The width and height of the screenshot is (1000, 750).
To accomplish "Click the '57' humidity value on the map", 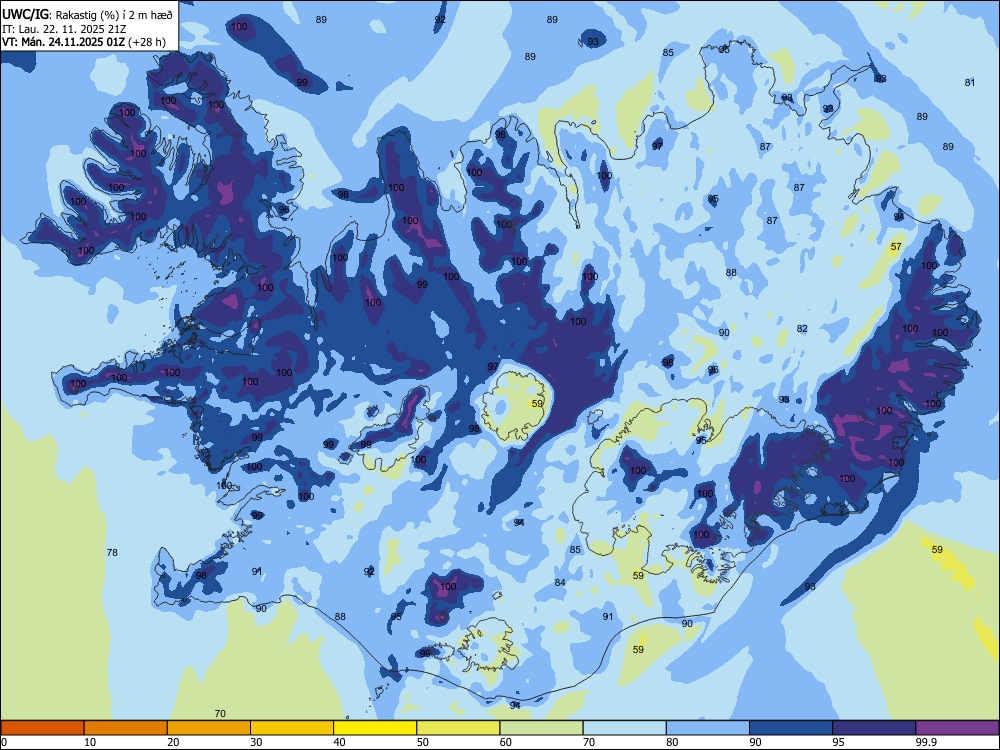I will pyautogui.click(x=896, y=246).
